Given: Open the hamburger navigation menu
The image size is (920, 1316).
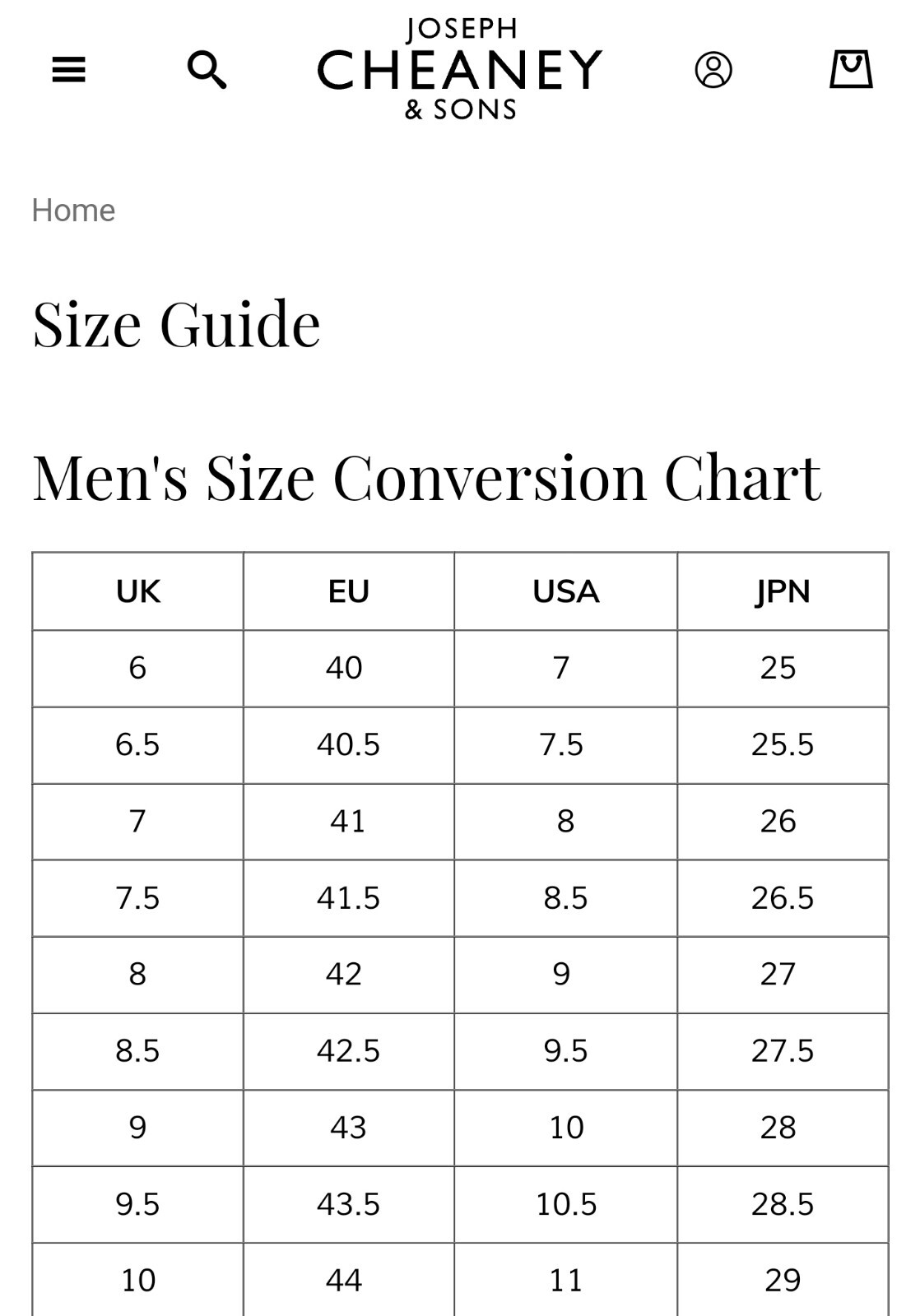Looking at the screenshot, I should point(68,70).
